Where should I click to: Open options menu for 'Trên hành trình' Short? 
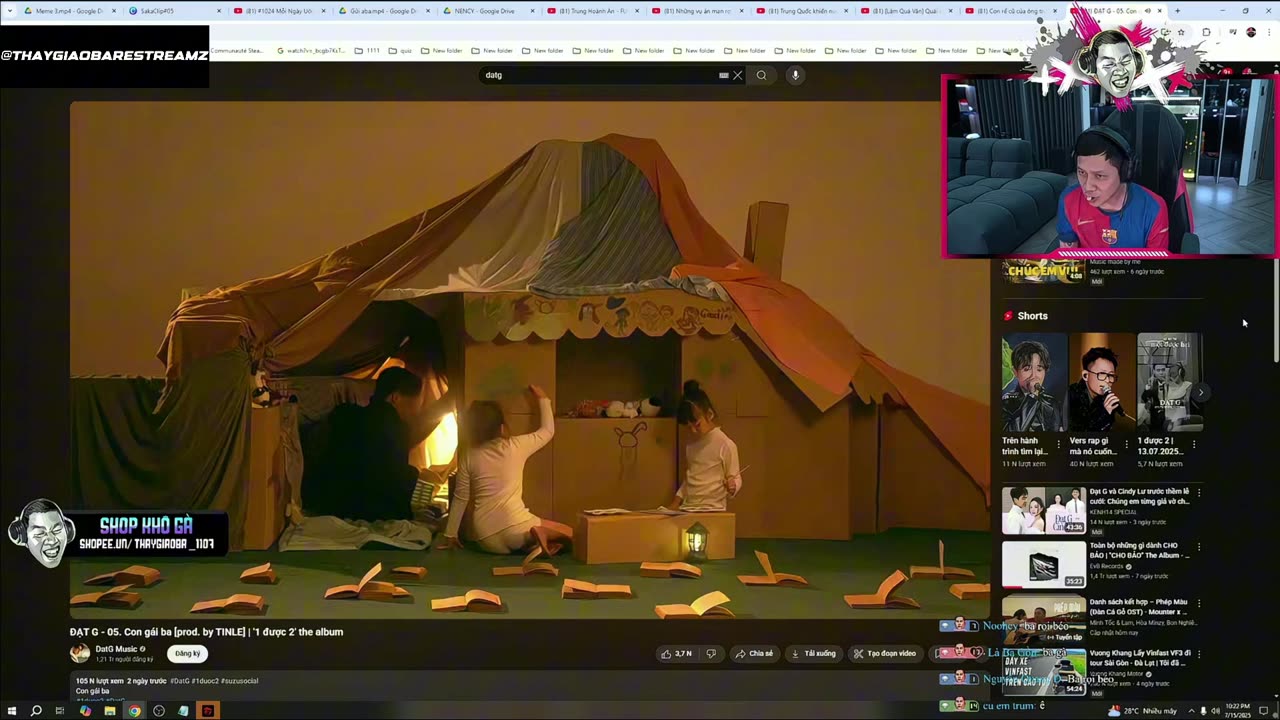[1059, 444]
